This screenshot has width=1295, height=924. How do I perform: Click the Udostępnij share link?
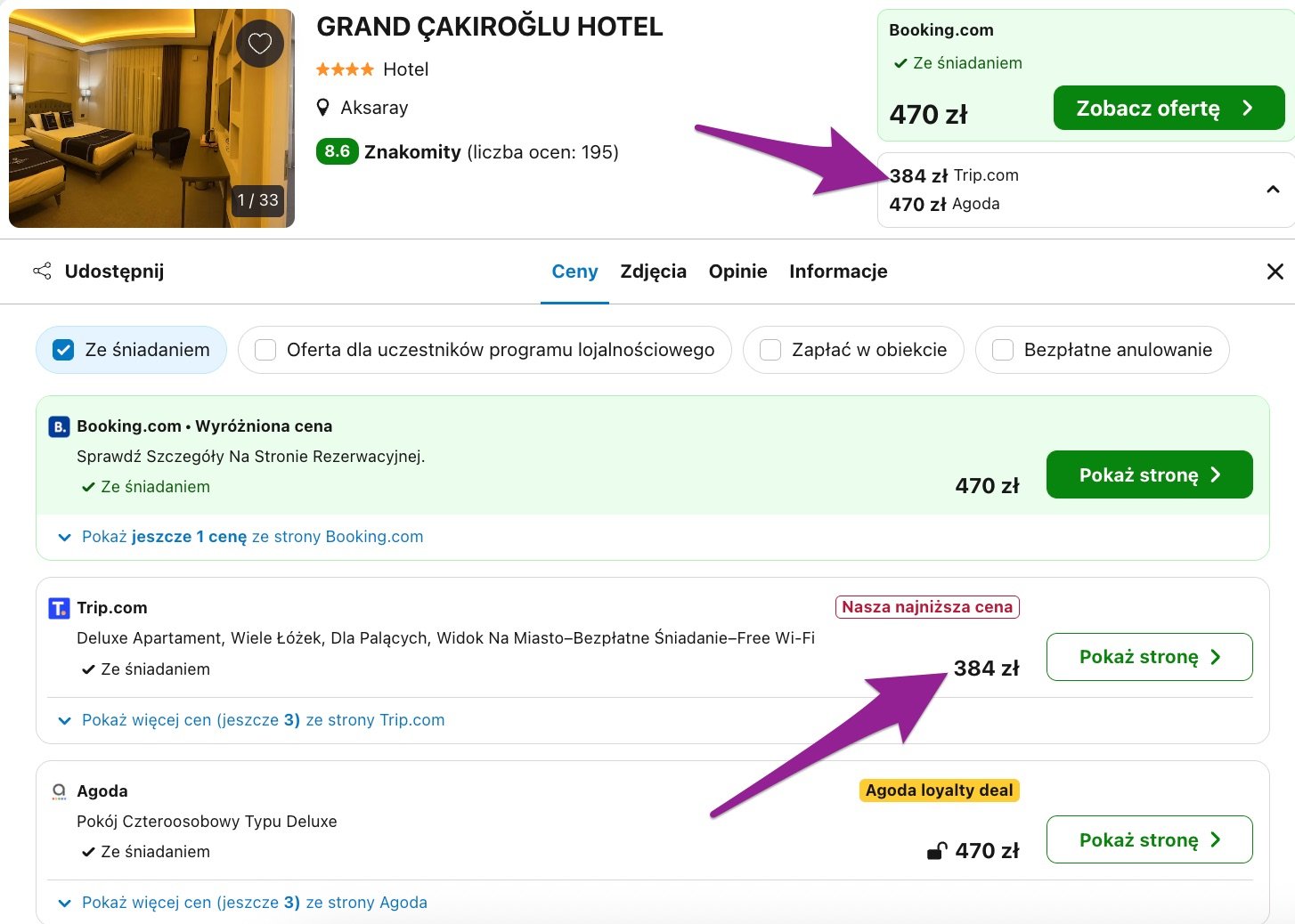[x=114, y=272]
